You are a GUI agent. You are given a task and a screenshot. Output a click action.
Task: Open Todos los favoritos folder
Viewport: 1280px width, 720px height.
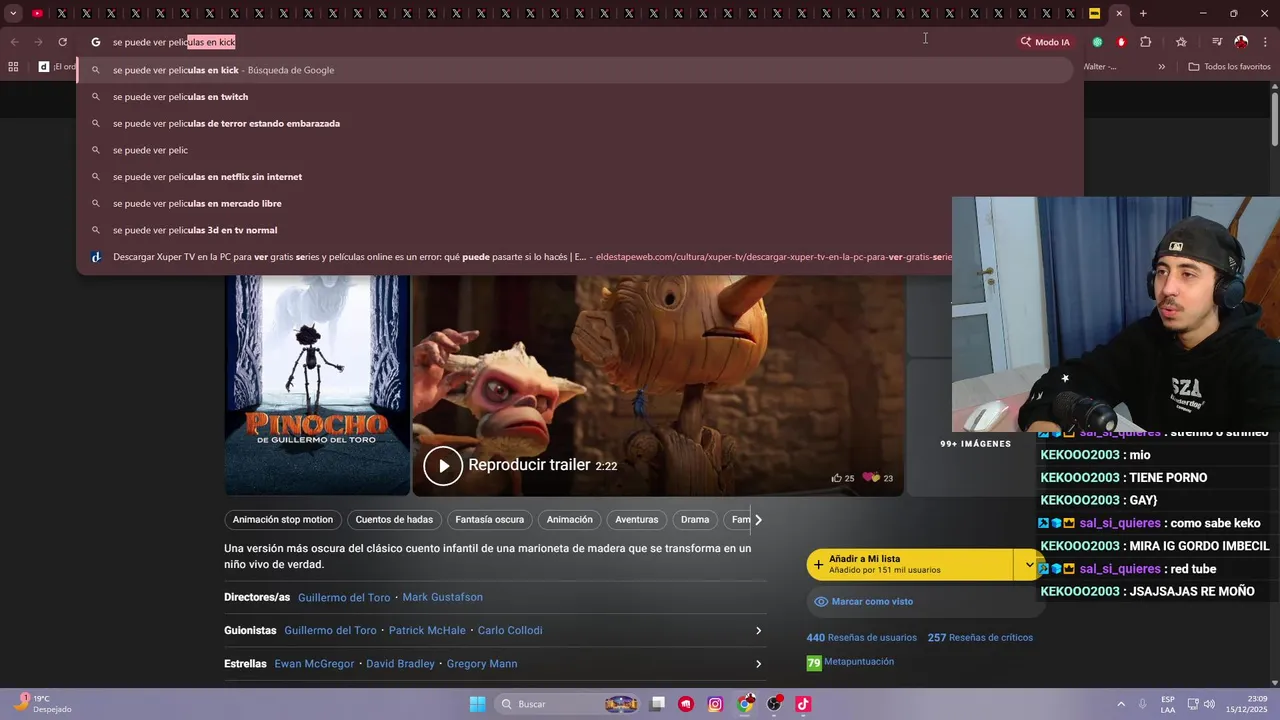[x=1229, y=67]
